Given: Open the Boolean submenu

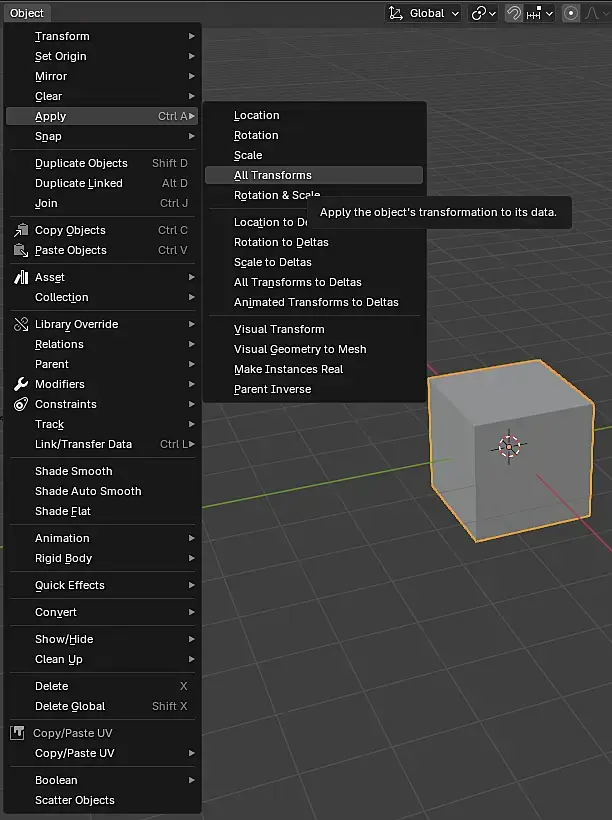Looking at the screenshot, I should 102,780.
